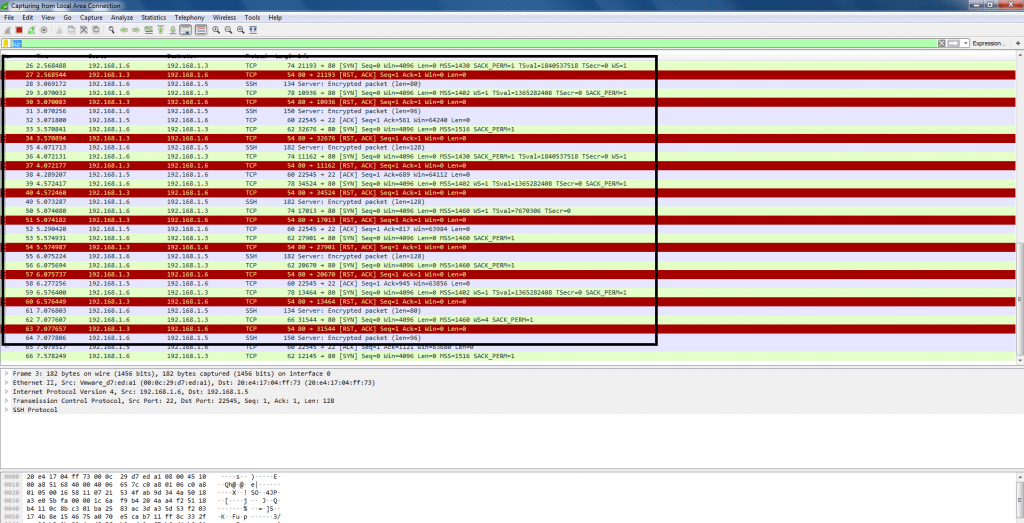The image size is (1024, 523).
Task: Jump to last packet icon
Action: 172,30
